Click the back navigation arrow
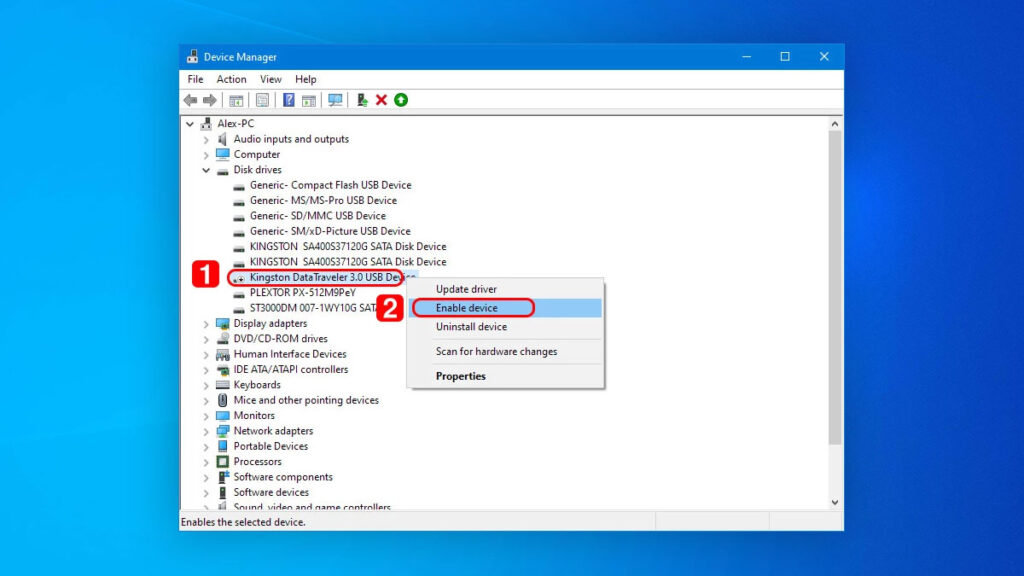Viewport: 1024px width, 576px height. pos(190,99)
